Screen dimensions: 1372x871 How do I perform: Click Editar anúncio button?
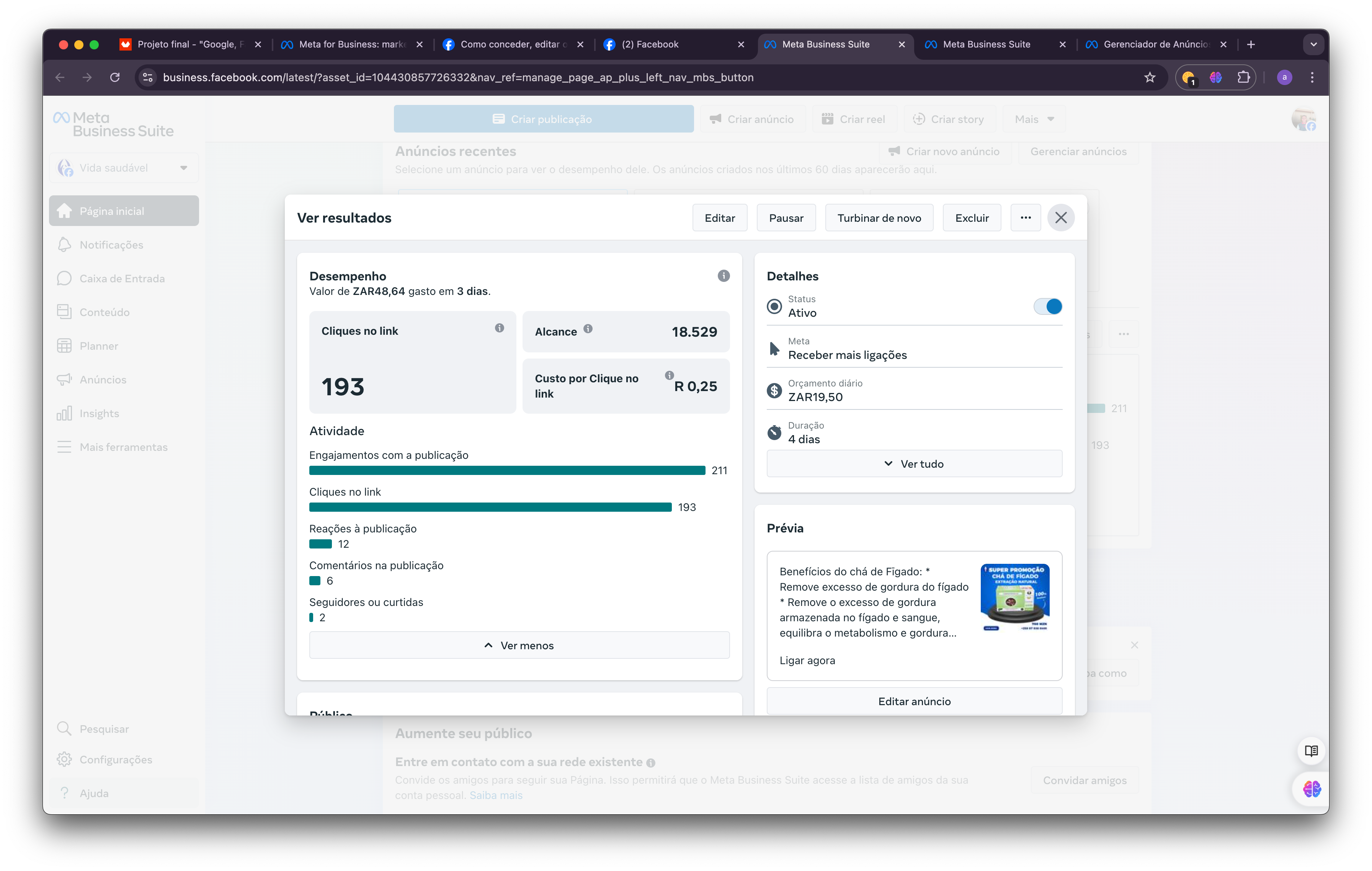tap(914, 701)
